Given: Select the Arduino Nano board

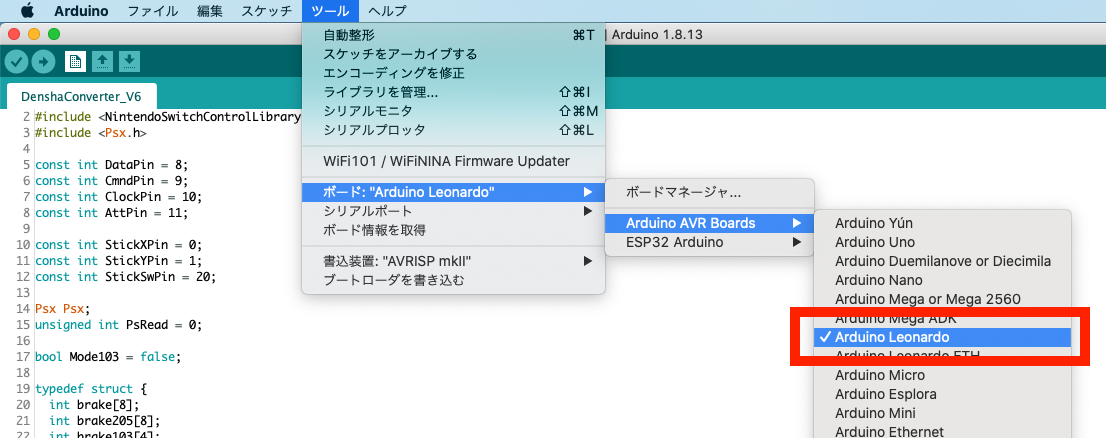Looking at the screenshot, I should [x=942, y=280].
